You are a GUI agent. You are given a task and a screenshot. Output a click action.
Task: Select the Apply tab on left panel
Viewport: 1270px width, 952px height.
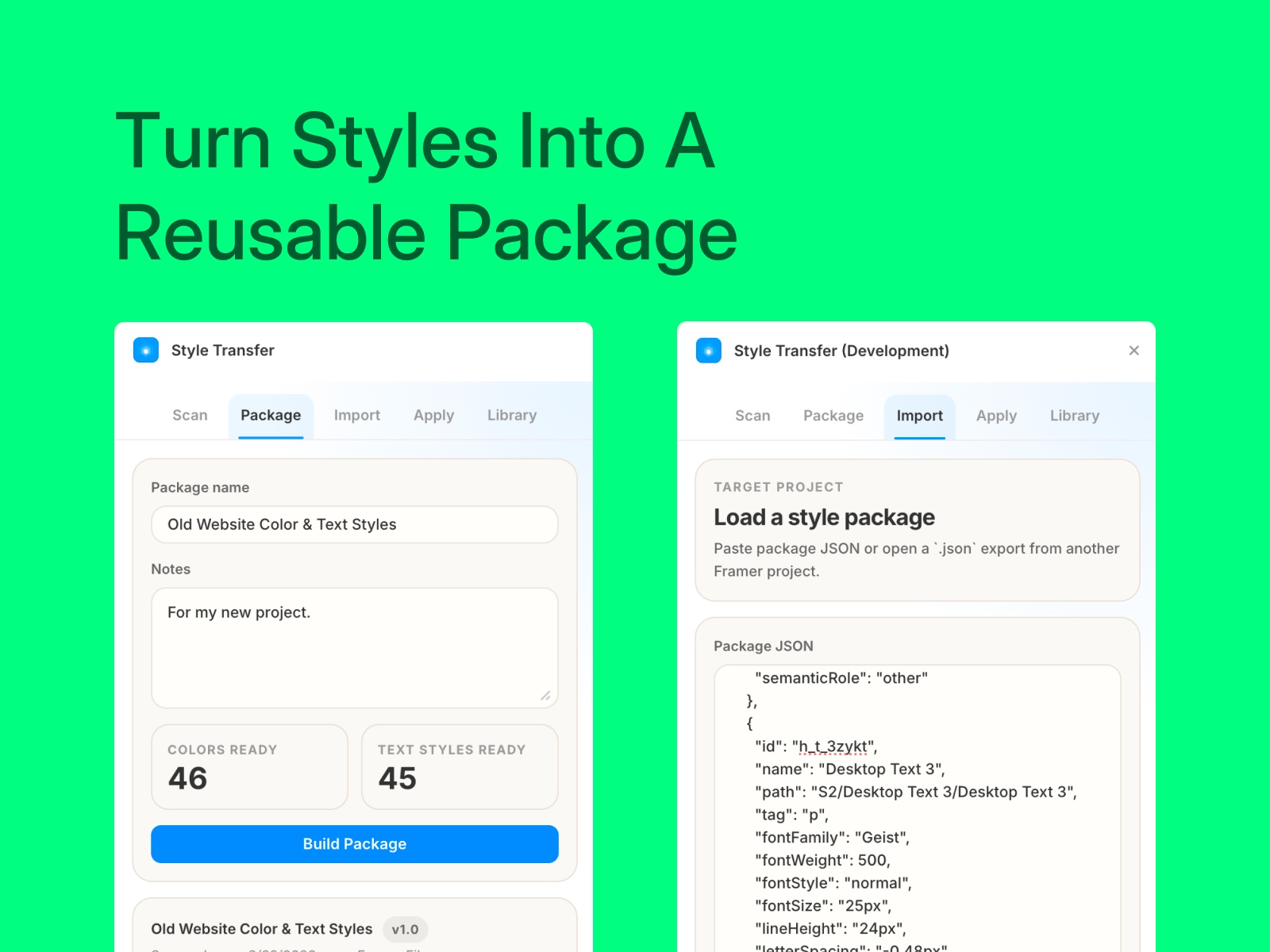[433, 415]
